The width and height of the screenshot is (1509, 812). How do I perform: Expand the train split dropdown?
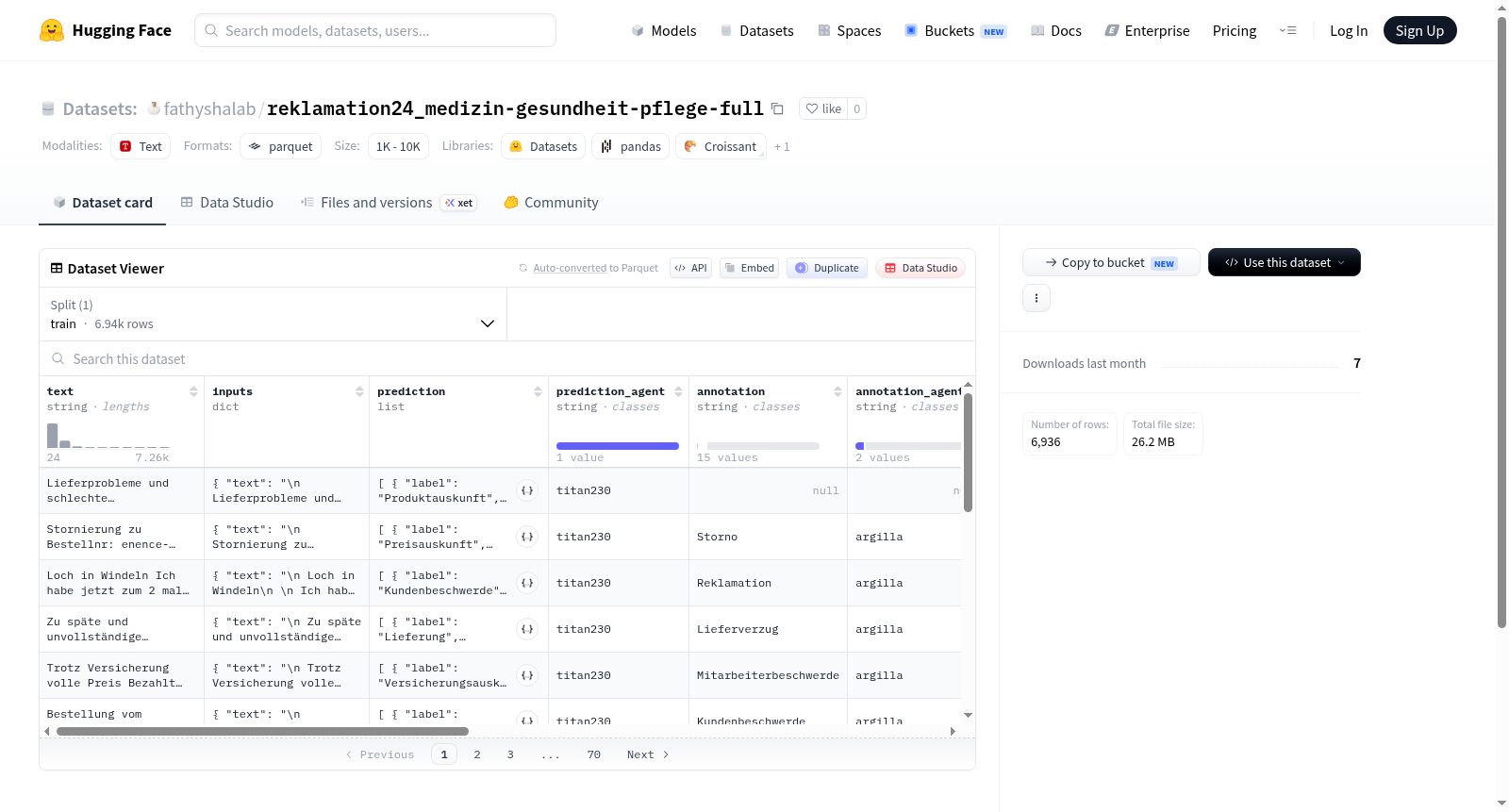(273, 314)
